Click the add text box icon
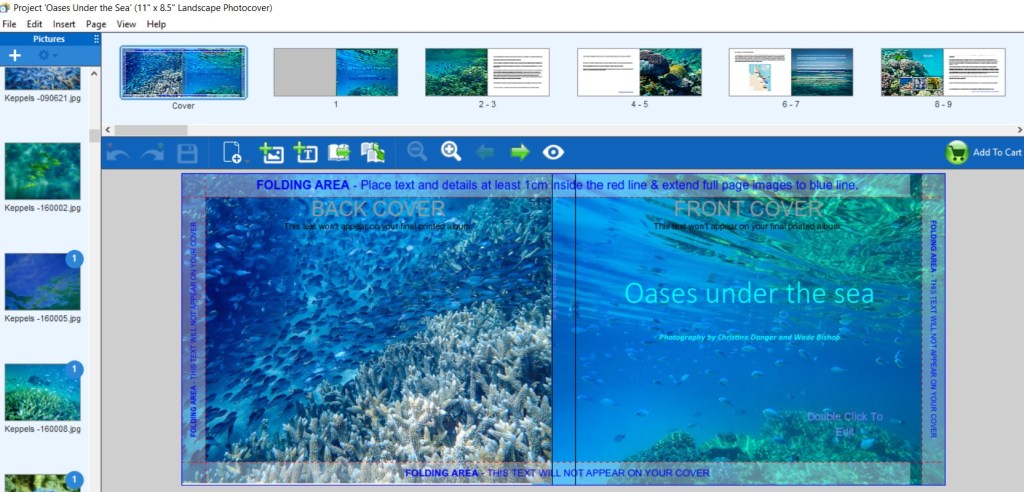 (x=305, y=152)
